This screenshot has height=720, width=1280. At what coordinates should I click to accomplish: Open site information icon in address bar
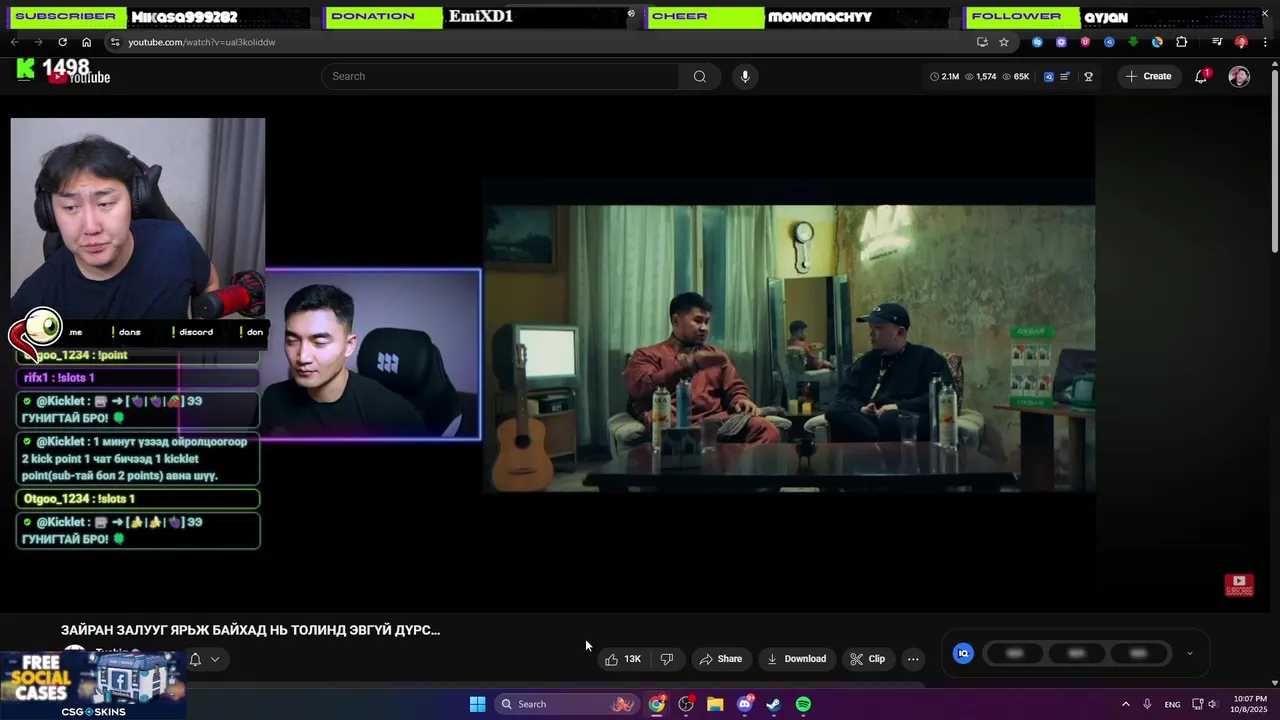pyautogui.click(x=115, y=42)
